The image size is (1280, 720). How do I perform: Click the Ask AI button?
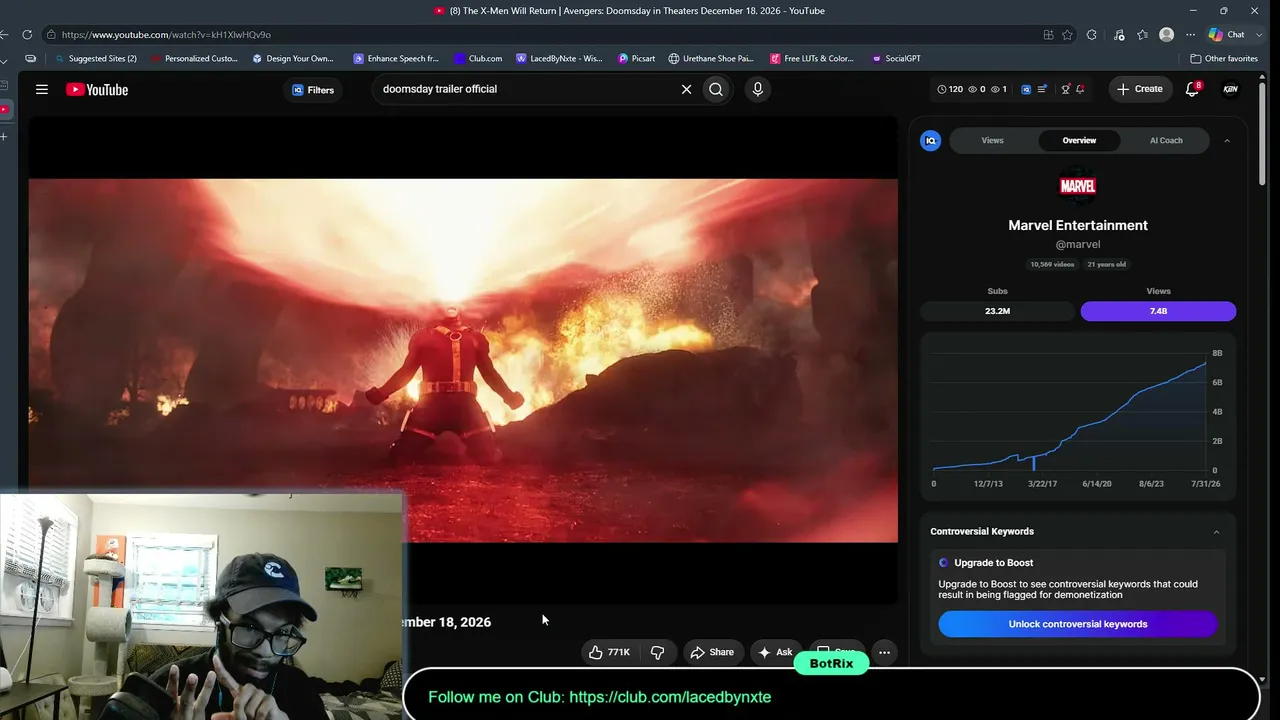pos(775,652)
